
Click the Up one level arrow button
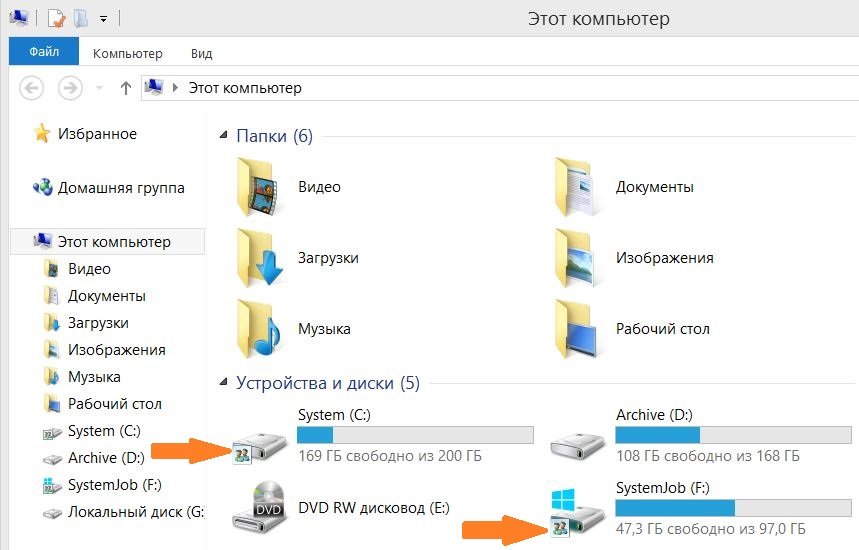click(x=125, y=88)
